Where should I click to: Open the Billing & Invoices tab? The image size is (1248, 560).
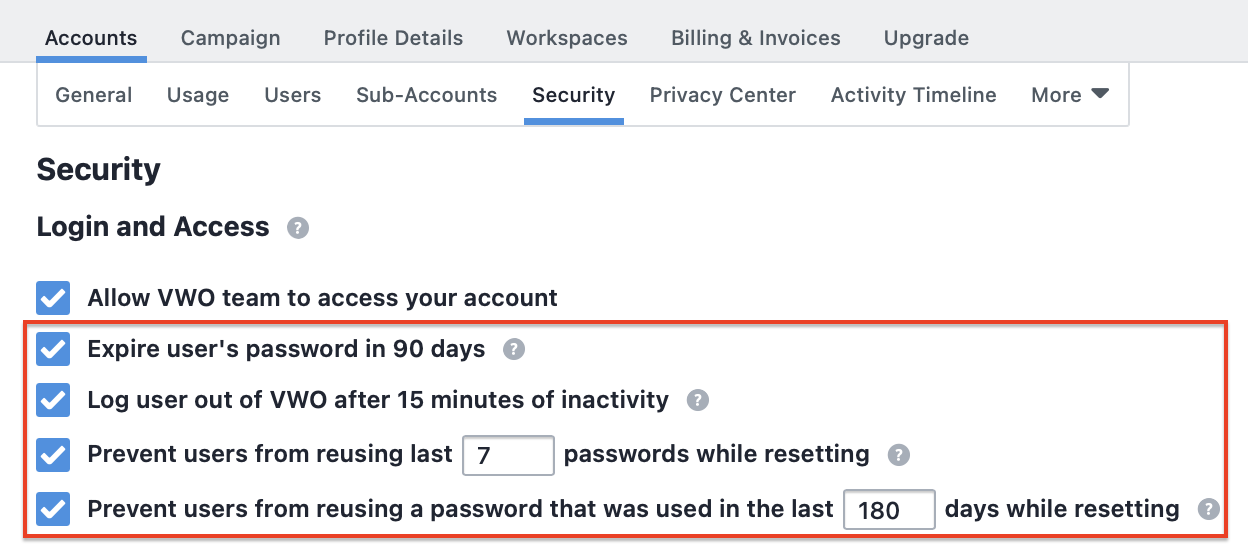tap(756, 38)
